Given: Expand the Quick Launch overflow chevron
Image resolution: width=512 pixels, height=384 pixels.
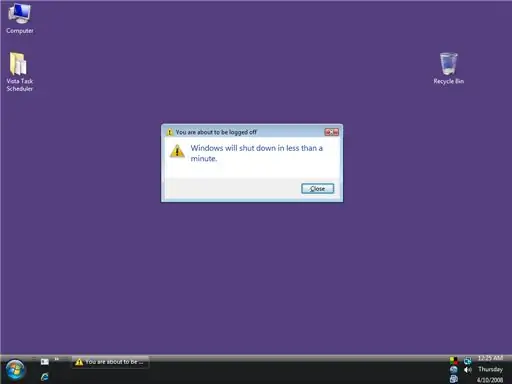Looking at the screenshot, I should click(x=57, y=359).
